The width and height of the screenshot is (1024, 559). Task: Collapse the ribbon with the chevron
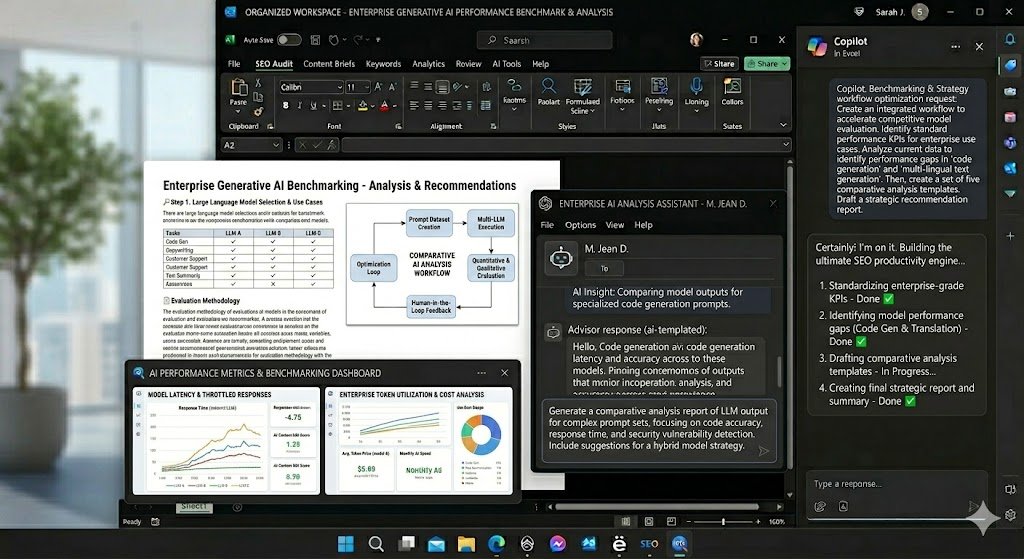coord(783,125)
